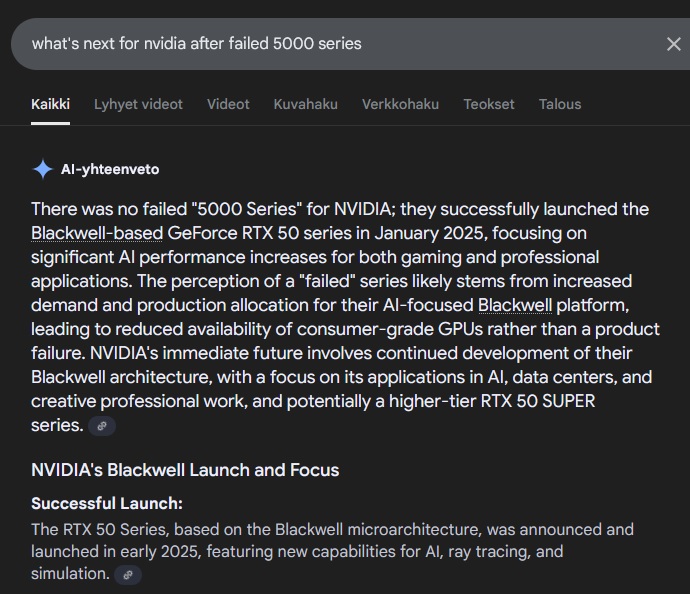Screen dimensions: 690x594
Task: Follow the underlined Blackwell-based link
Action: (97, 233)
